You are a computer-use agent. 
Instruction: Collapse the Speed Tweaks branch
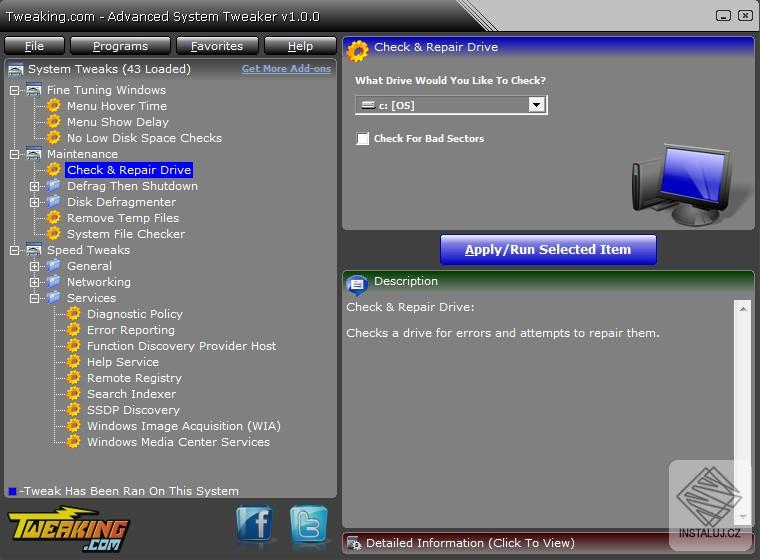click(x=15, y=250)
